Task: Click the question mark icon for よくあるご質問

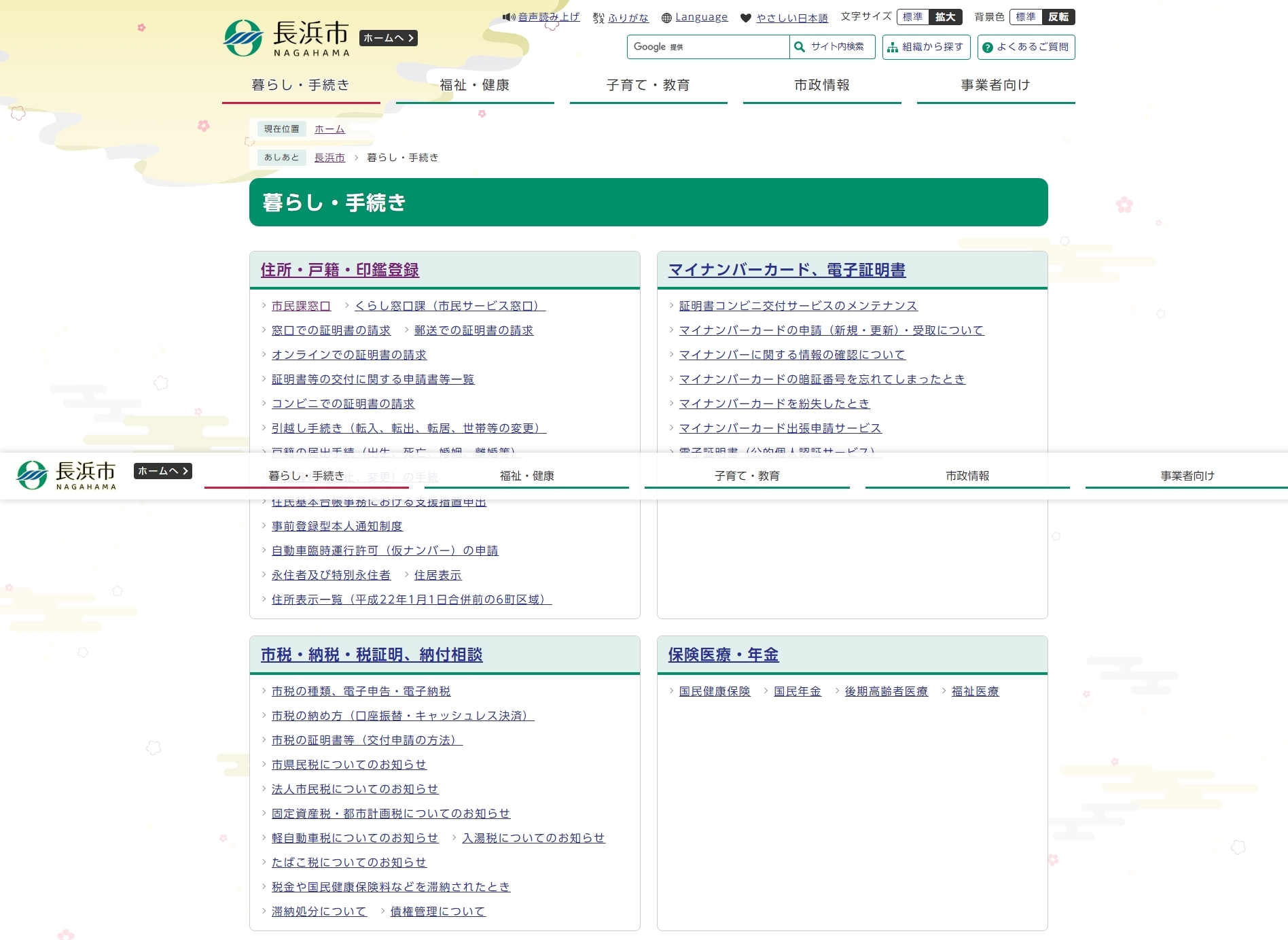Action: point(986,47)
